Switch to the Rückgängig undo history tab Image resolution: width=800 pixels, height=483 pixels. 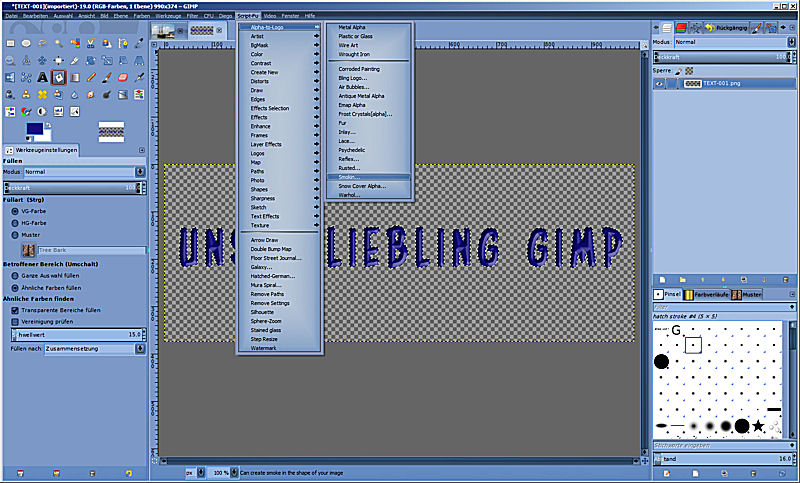pyautogui.click(x=726, y=28)
